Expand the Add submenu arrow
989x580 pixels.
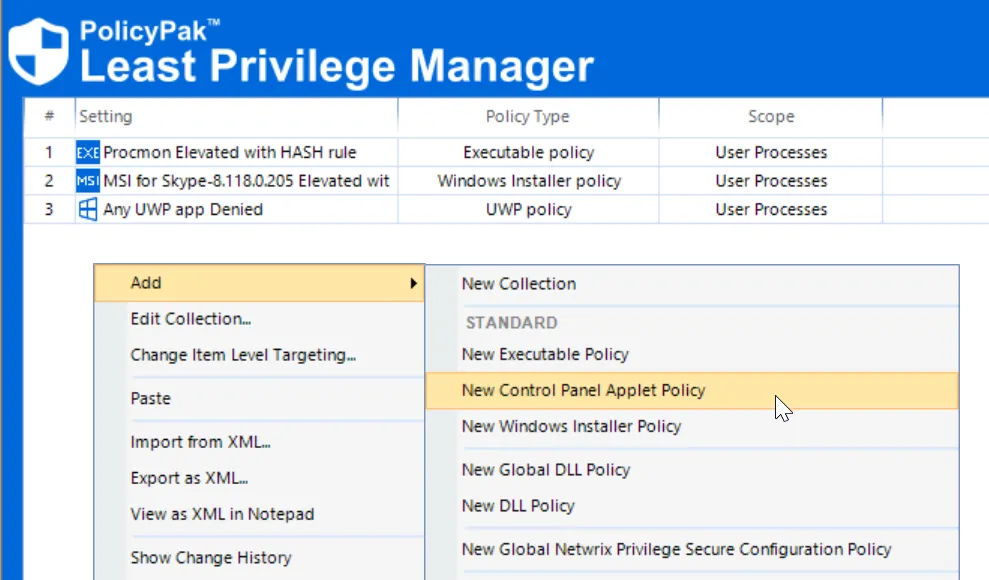coord(413,283)
